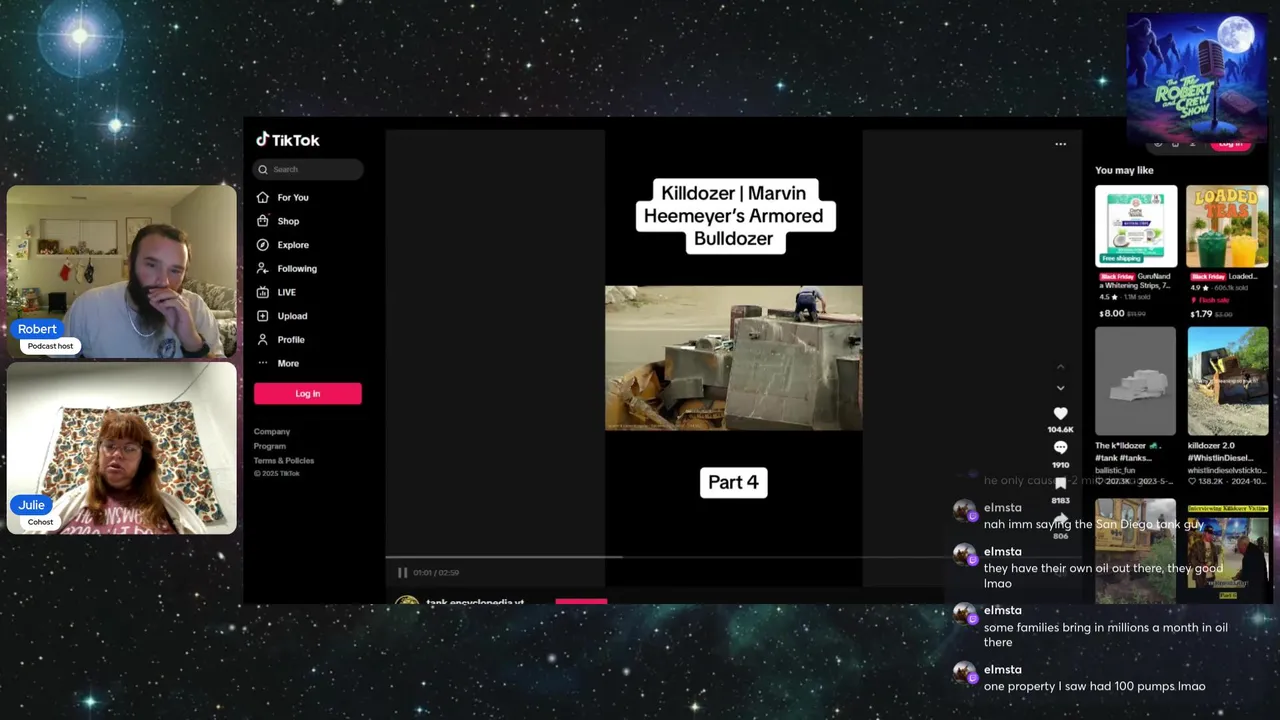Click the Following person icon

[263, 268]
